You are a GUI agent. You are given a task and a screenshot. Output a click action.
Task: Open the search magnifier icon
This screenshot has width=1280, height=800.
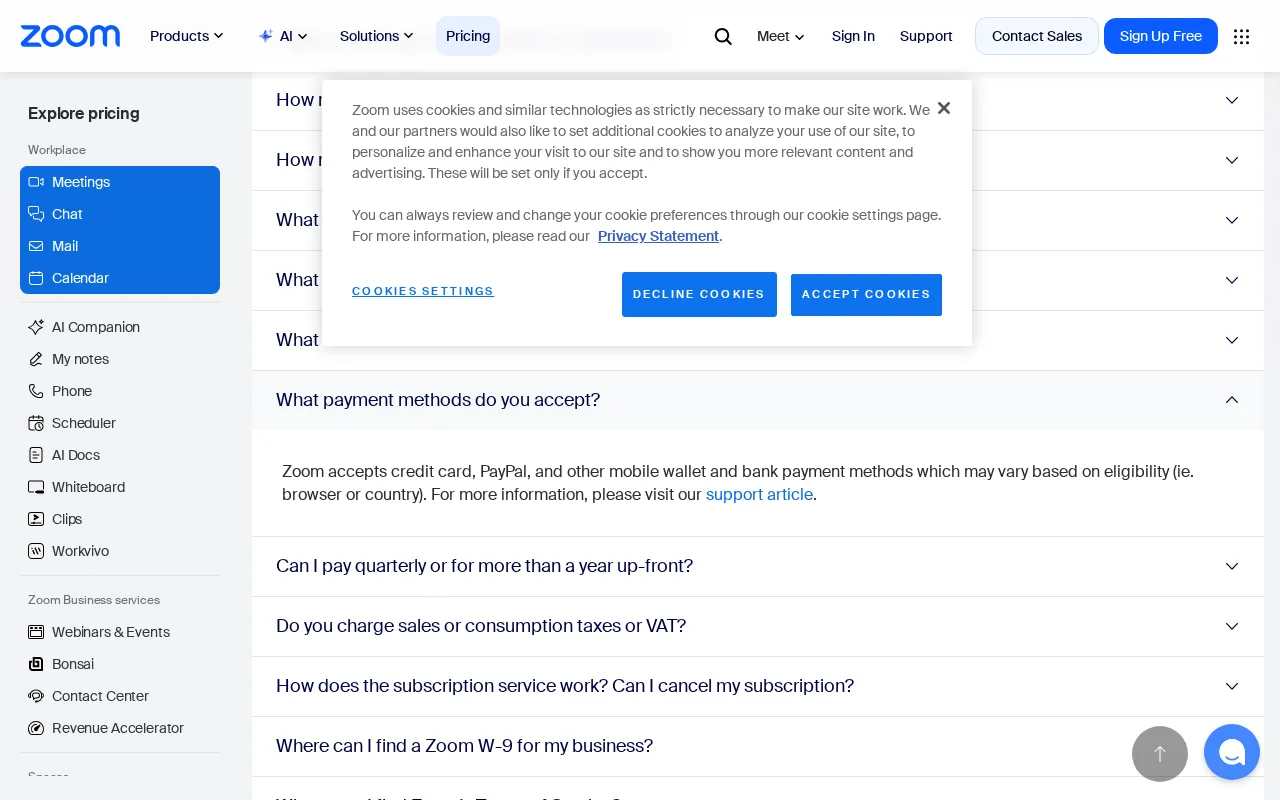(x=723, y=36)
